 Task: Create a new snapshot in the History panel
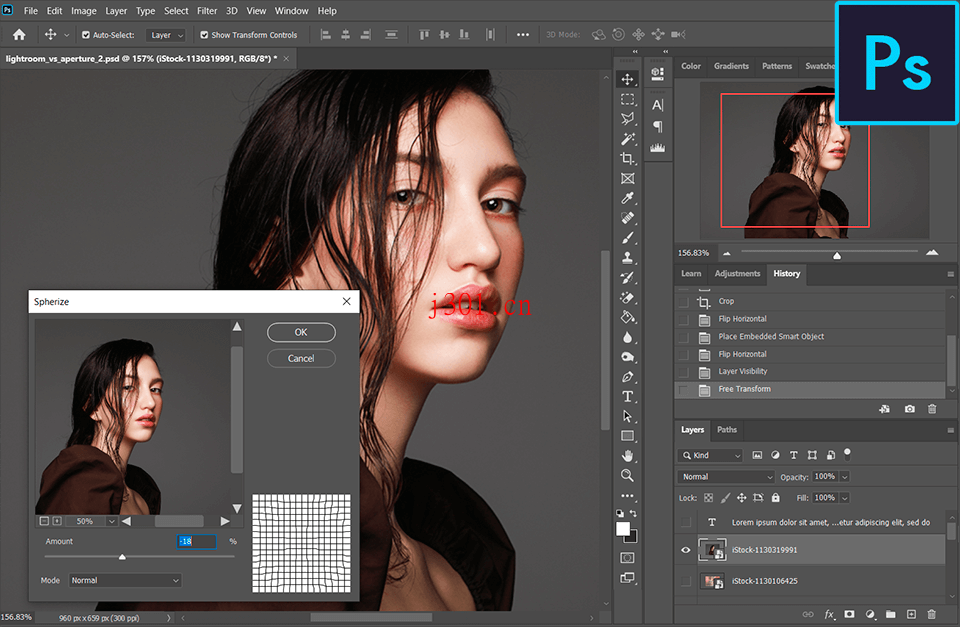(x=908, y=409)
